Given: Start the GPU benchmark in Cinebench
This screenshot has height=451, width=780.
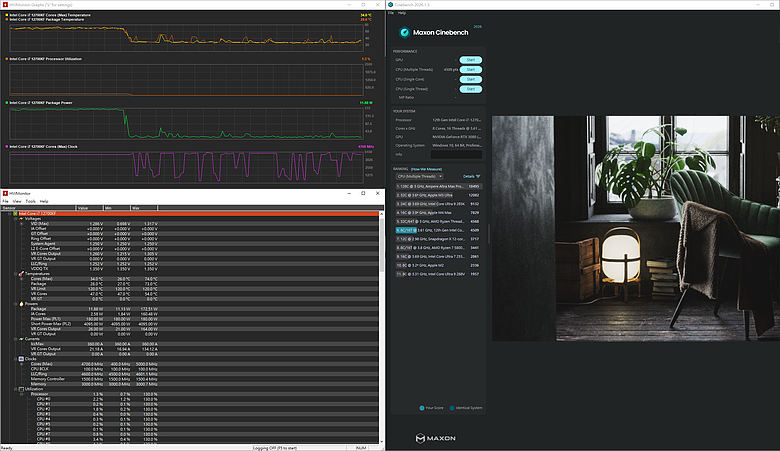Looking at the screenshot, I should click(471, 60).
